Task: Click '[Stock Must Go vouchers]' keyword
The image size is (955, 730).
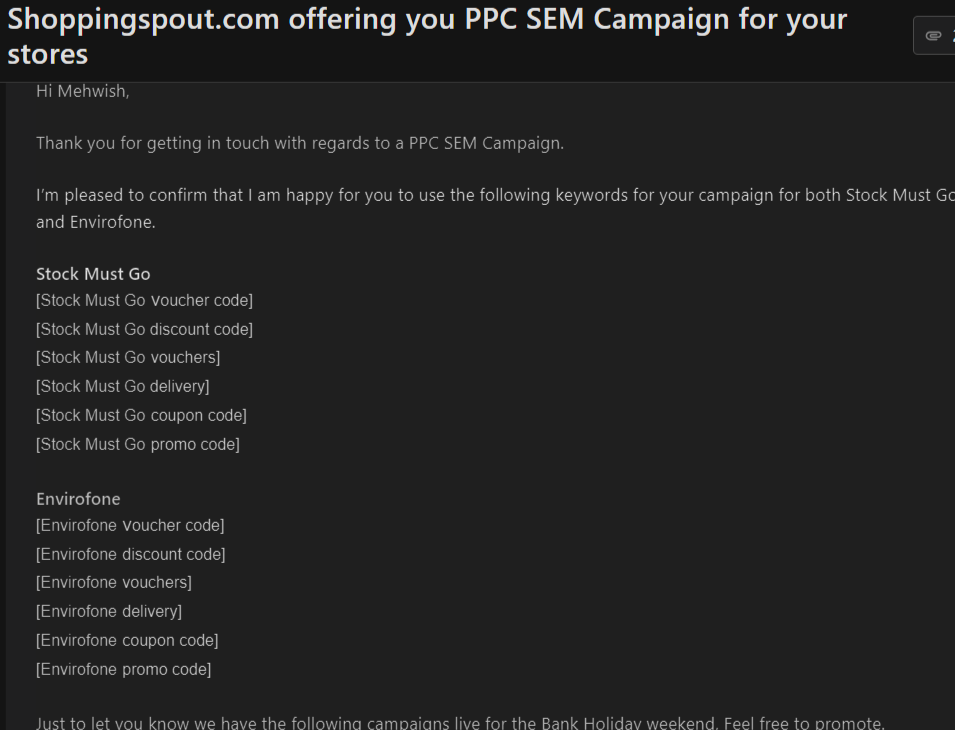Action: coord(128,357)
